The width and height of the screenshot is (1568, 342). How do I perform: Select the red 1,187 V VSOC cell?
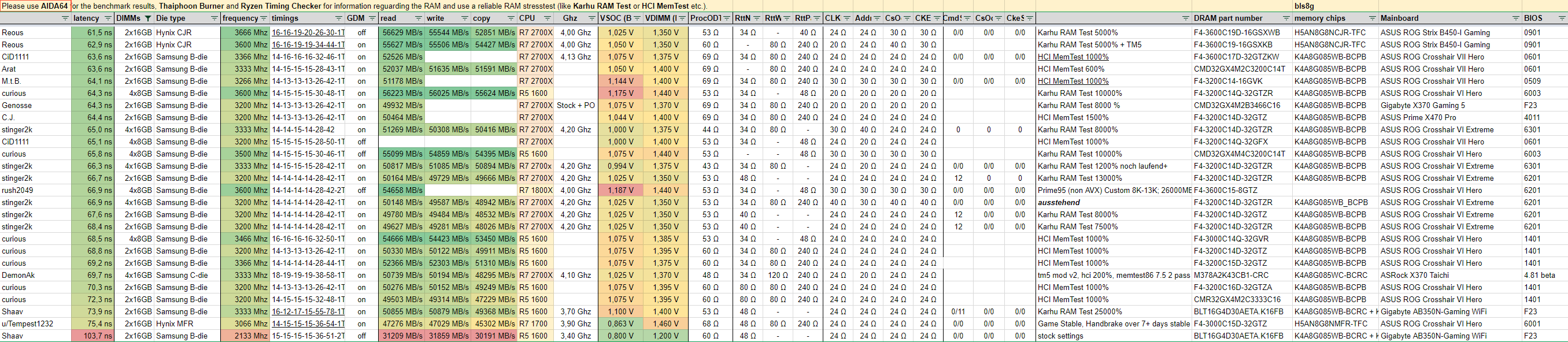[x=621, y=190]
